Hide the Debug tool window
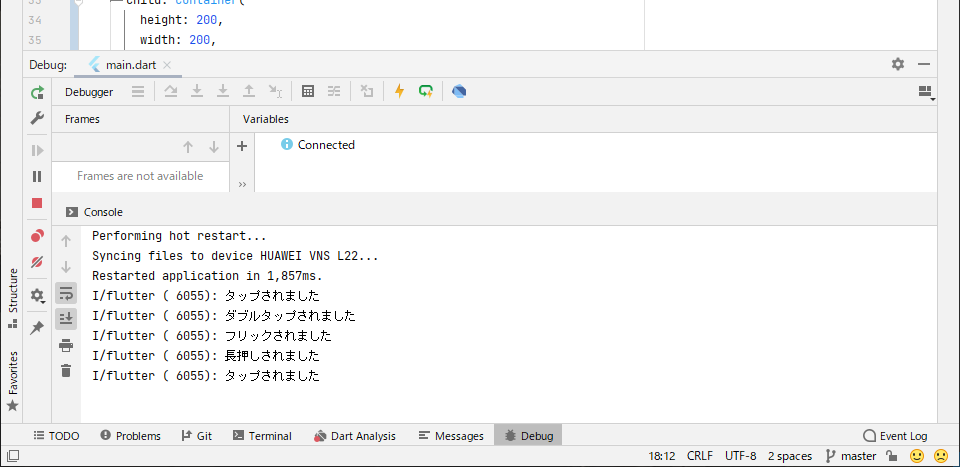 [x=924, y=64]
